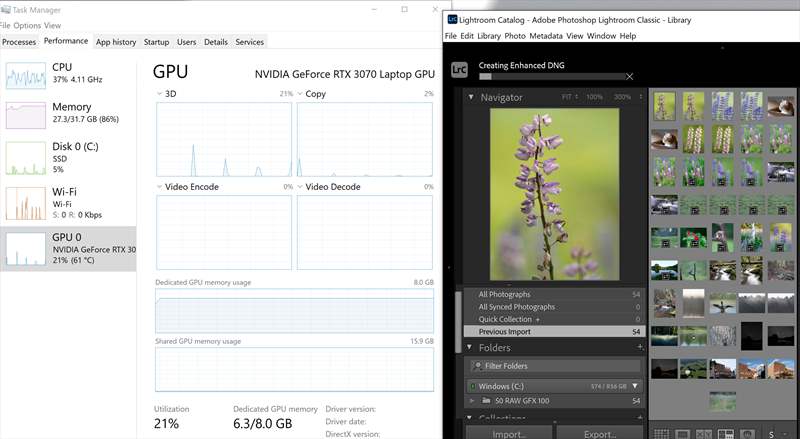The height and width of the screenshot is (439, 800).
Task: Open the Startup tab
Action: [x=156, y=42]
